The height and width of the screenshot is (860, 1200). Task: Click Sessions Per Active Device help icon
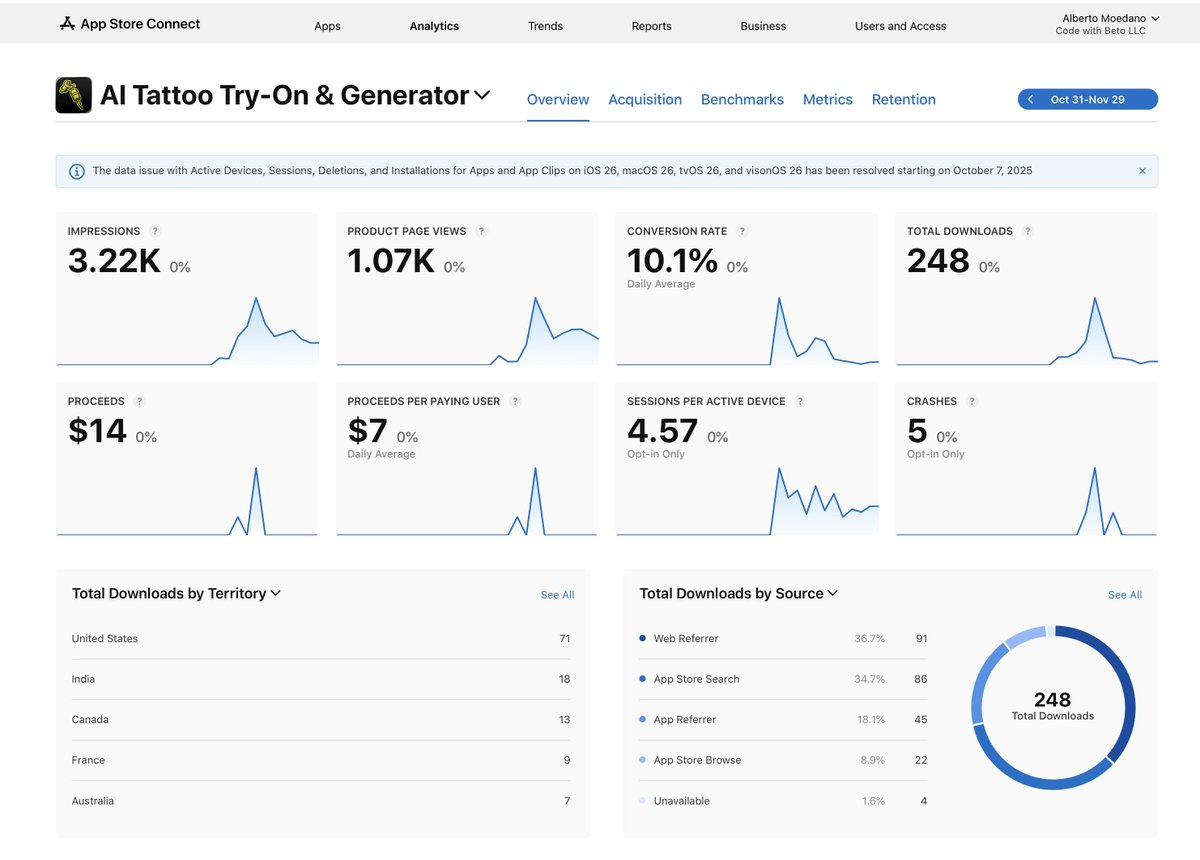tap(800, 401)
